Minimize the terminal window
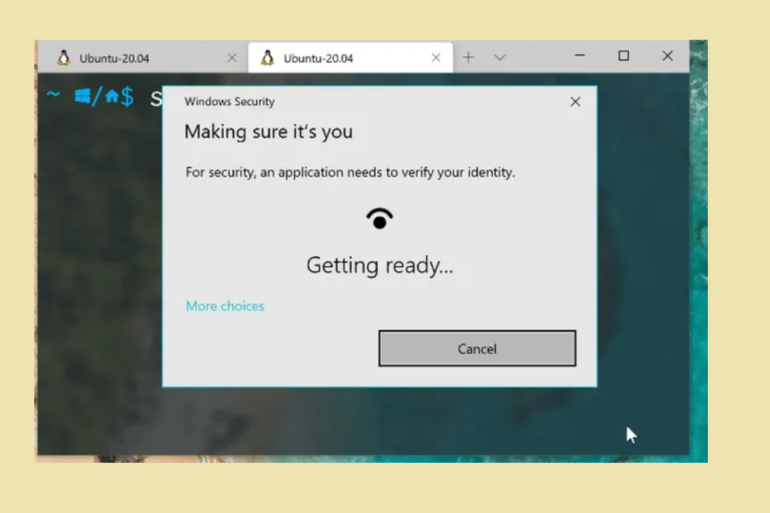This screenshot has height=513, width=770. pos(580,56)
